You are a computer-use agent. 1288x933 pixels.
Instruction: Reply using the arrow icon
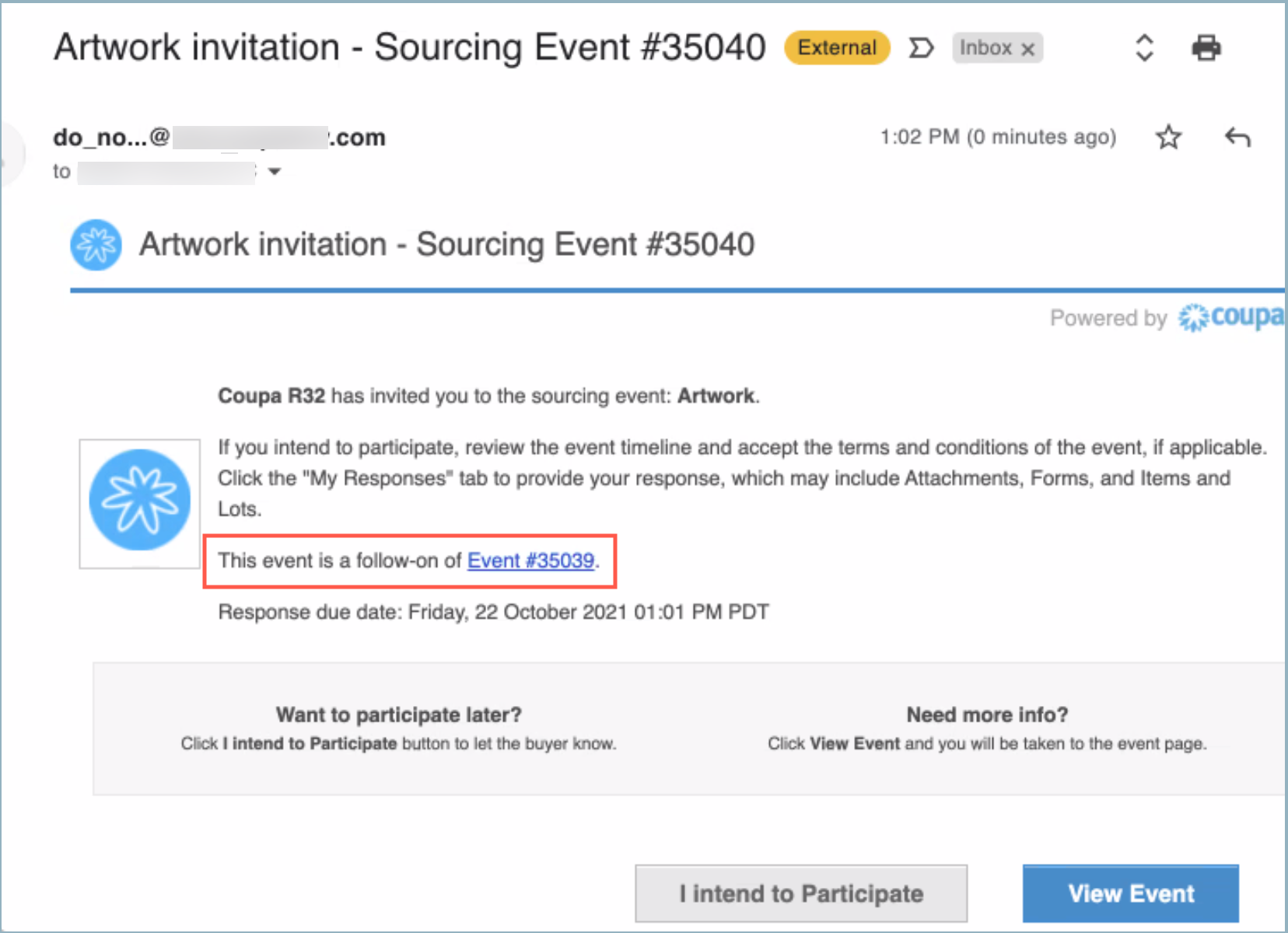[x=1237, y=138]
